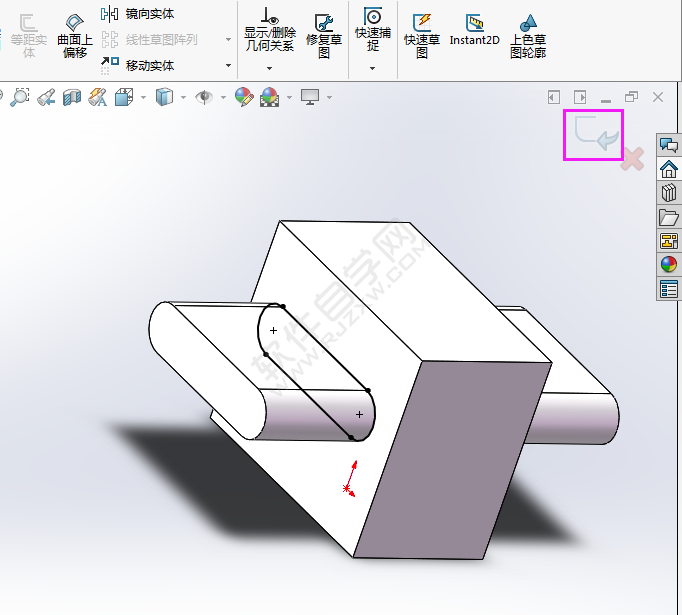Screen dimensions: 682x615
Task: Click the Dynamic Annotation Views icon
Action: pos(98,97)
